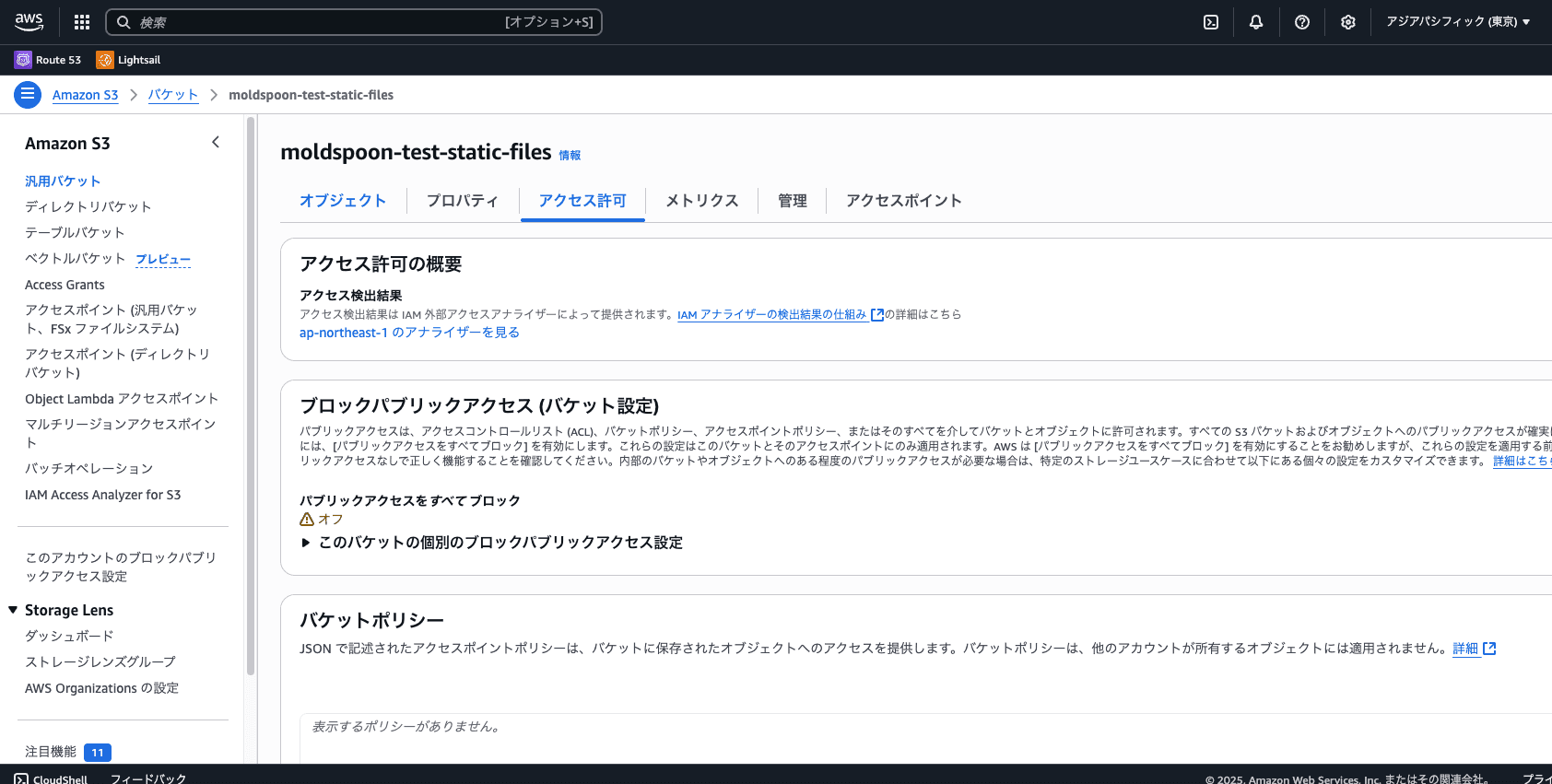Open テーブルバケット in the sidebar
Viewport: 1552px width, 784px height.
click(x=75, y=233)
